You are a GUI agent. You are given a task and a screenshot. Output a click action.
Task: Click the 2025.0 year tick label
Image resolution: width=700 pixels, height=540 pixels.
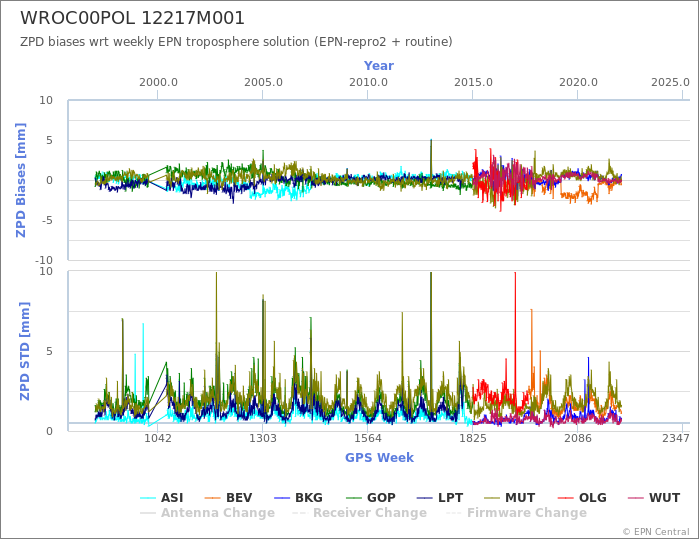pyautogui.click(x=670, y=83)
